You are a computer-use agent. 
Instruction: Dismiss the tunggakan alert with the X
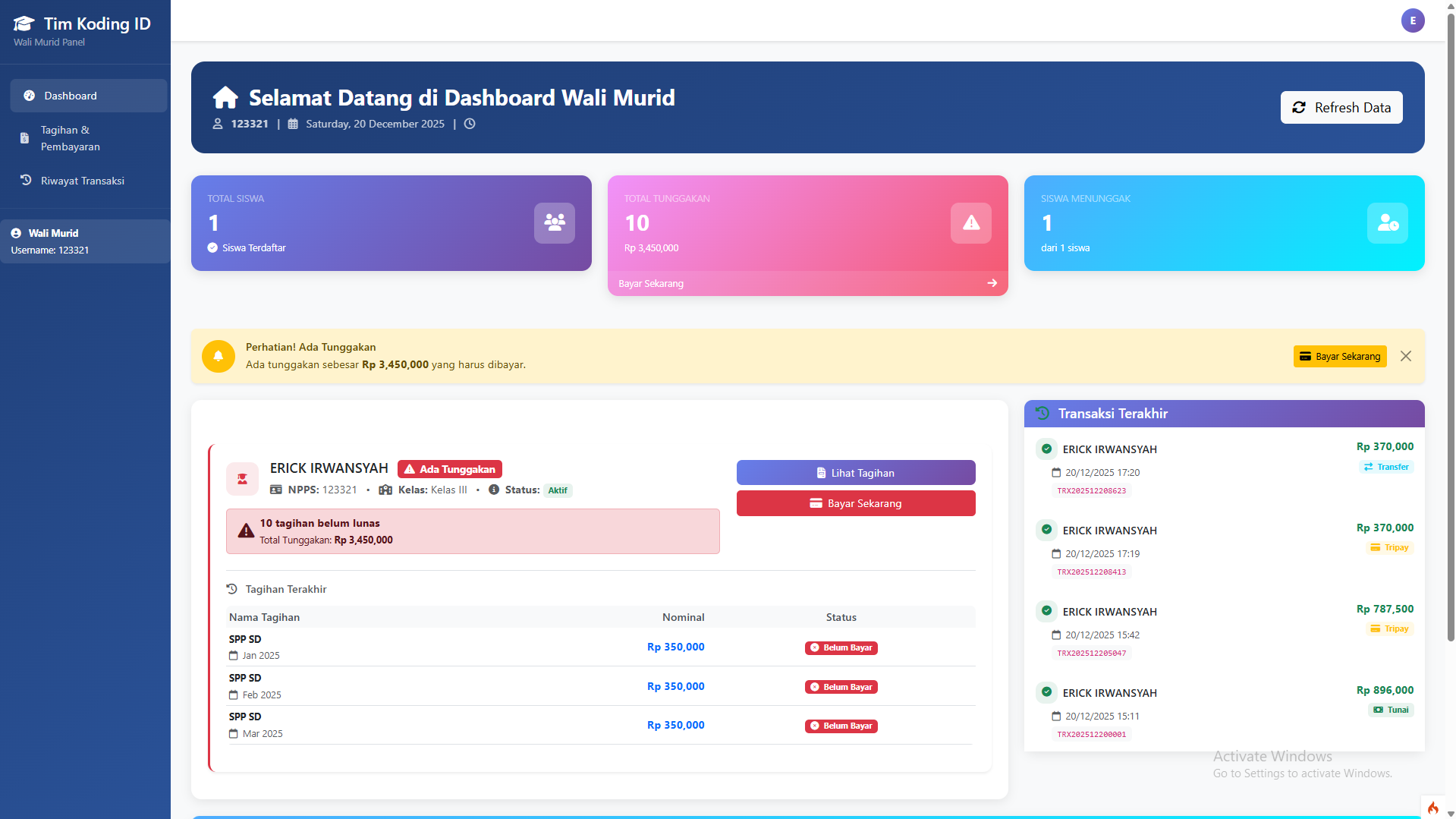1406,355
